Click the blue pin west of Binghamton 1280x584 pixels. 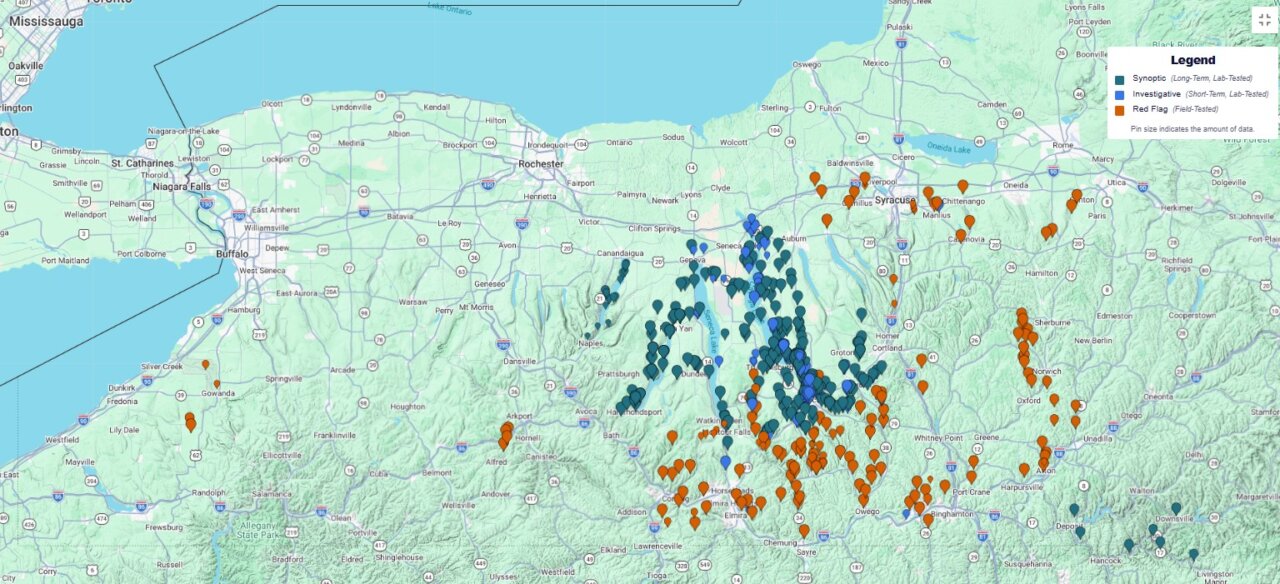click(907, 513)
